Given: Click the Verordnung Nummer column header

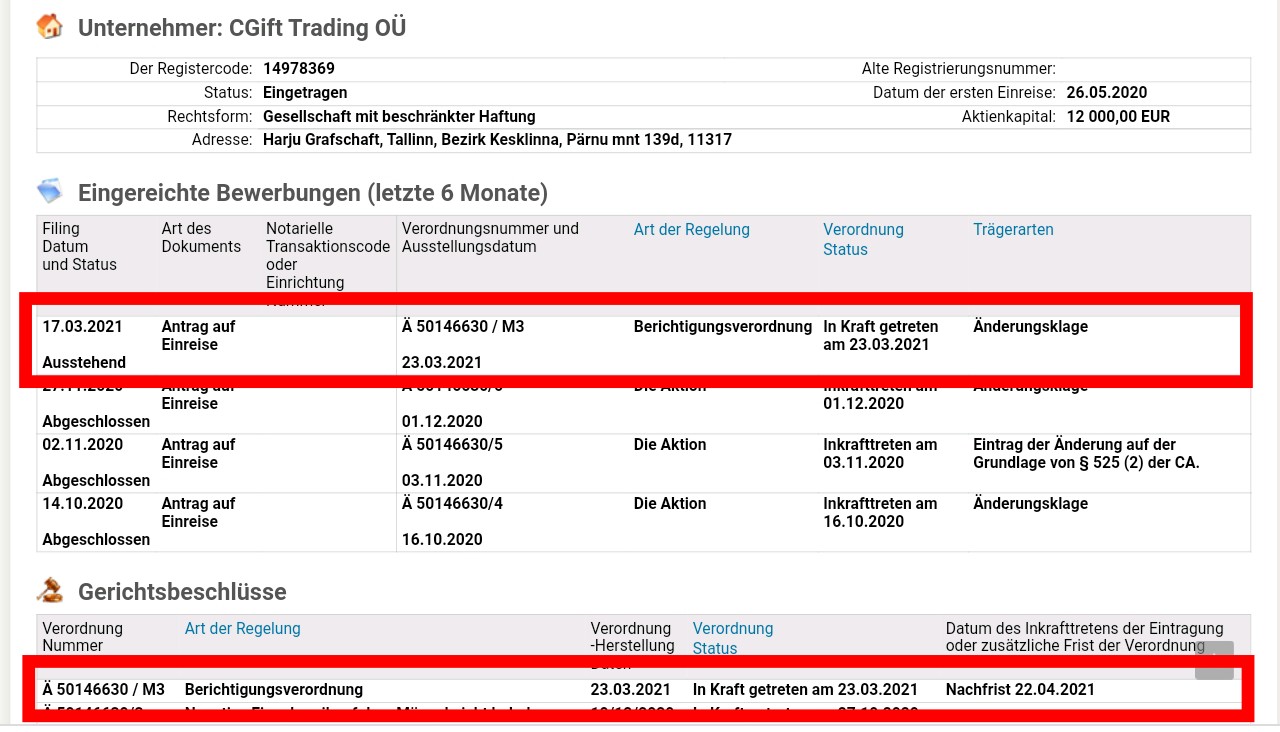Looking at the screenshot, I should coord(82,636).
